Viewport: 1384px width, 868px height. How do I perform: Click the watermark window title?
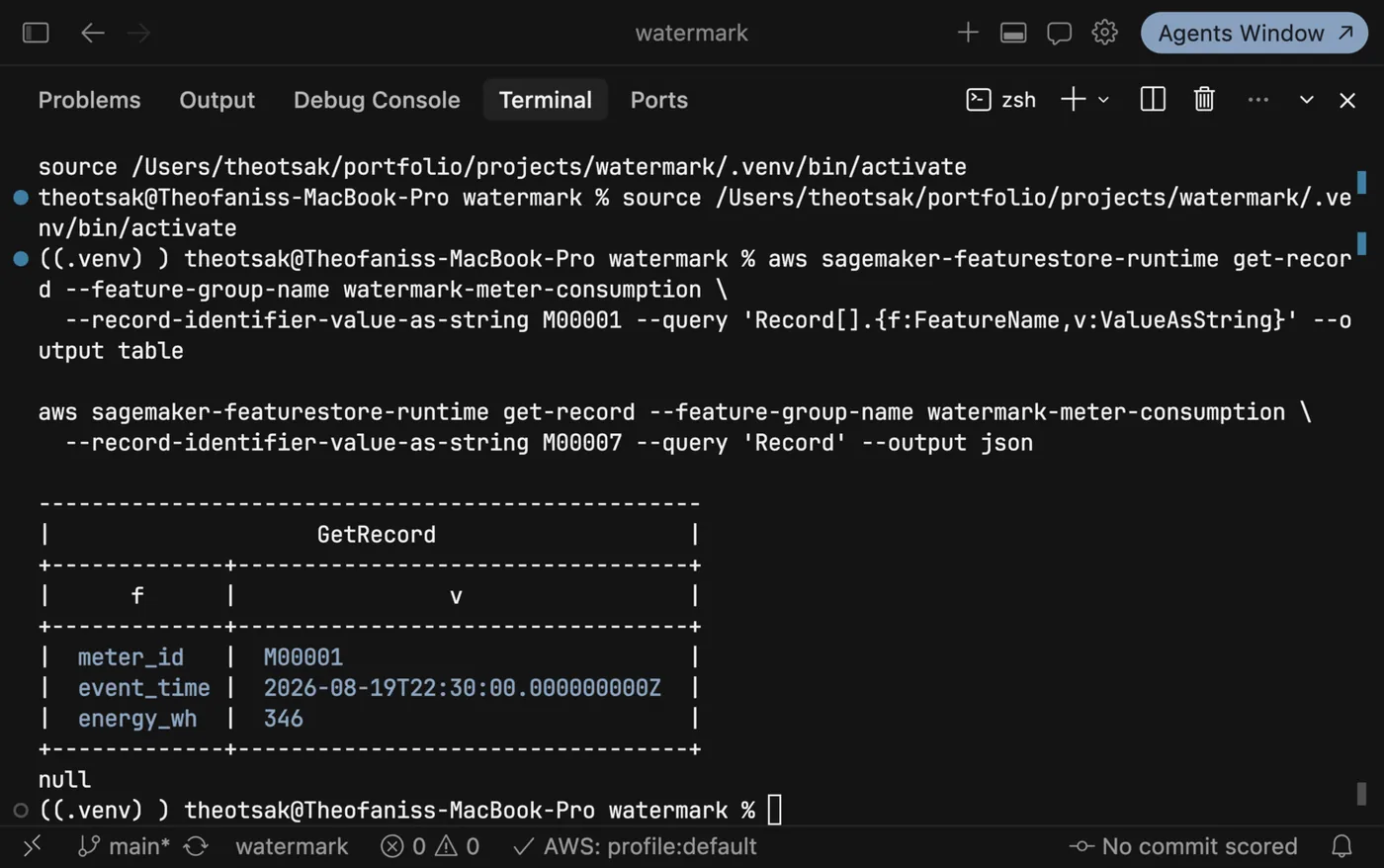pos(691,33)
